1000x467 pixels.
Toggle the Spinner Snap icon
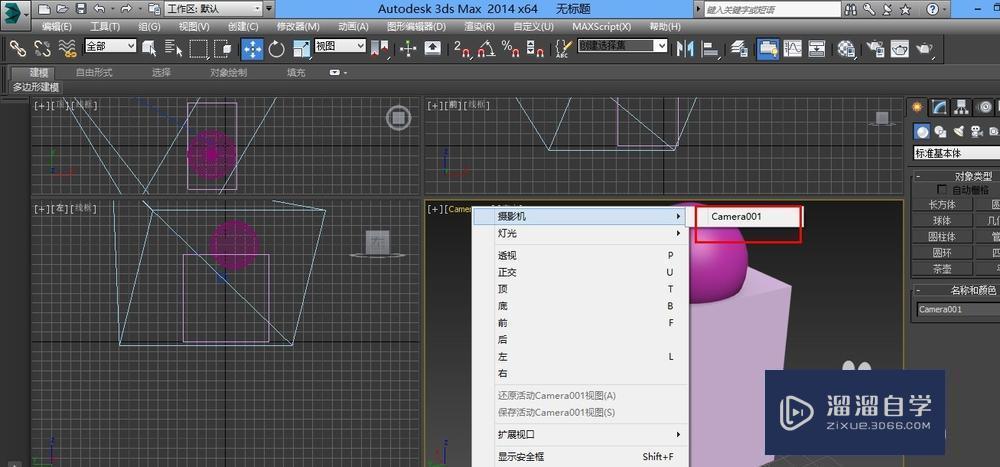pyautogui.click(x=535, y=48)
